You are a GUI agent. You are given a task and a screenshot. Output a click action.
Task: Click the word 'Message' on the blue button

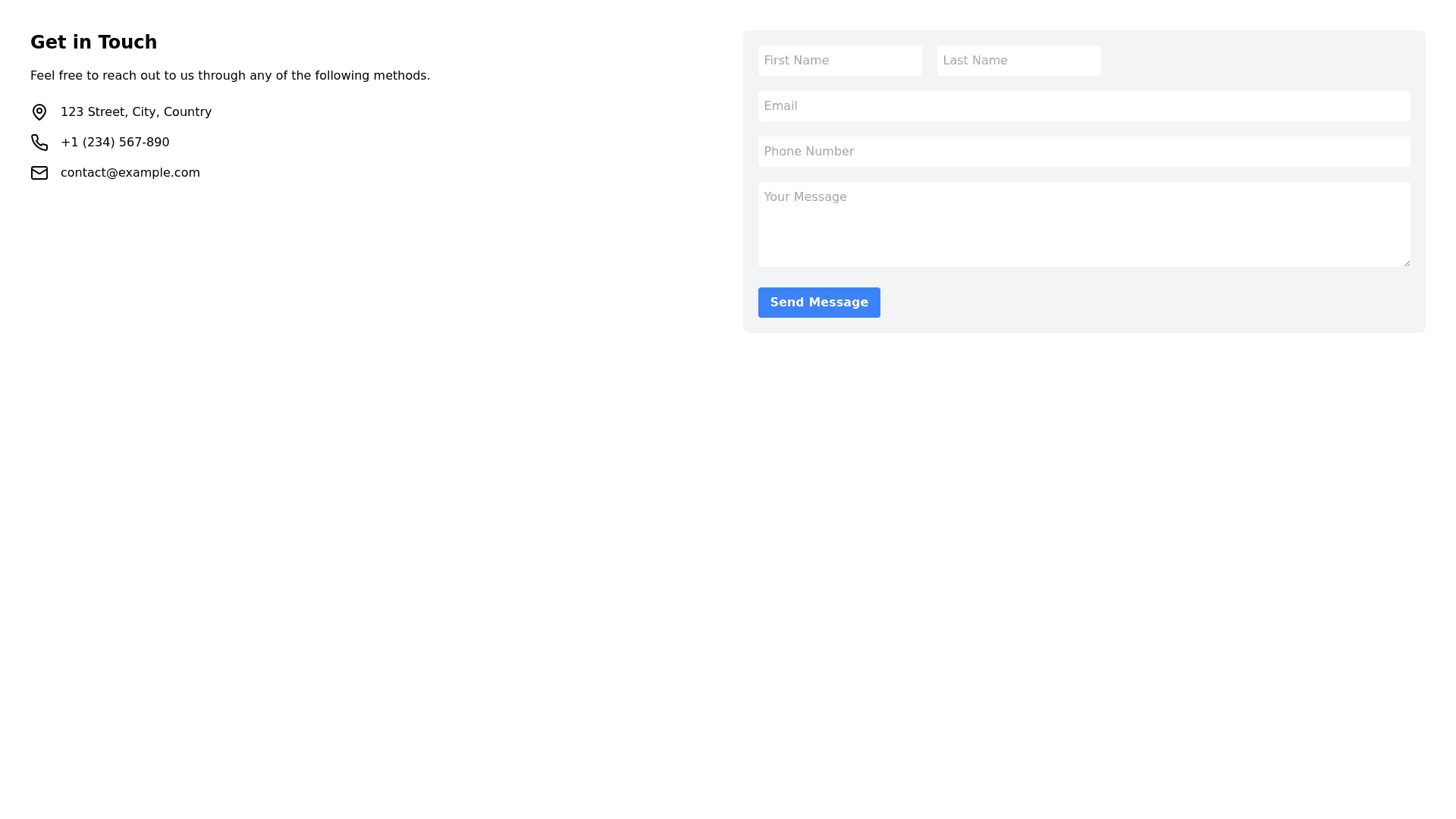pos(838,303)
